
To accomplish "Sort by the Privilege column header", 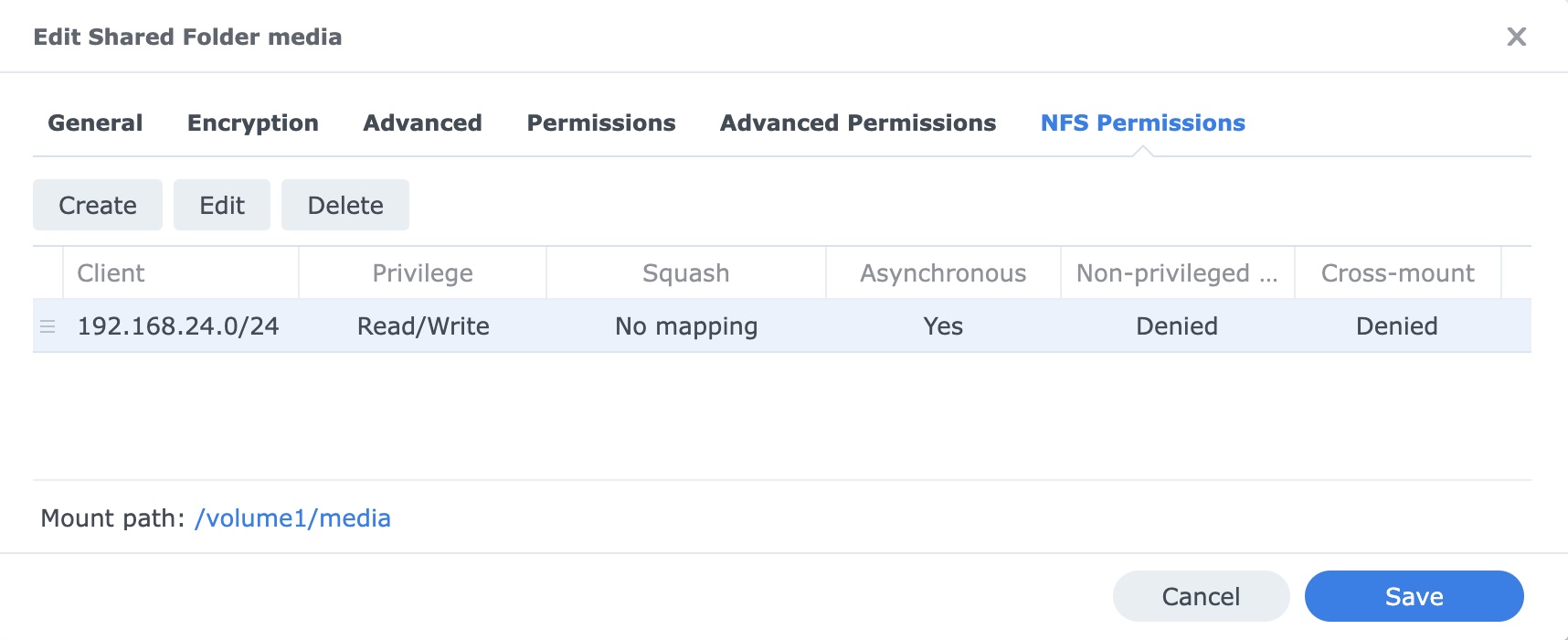I will pyautogui.click(x=422, y=273).
